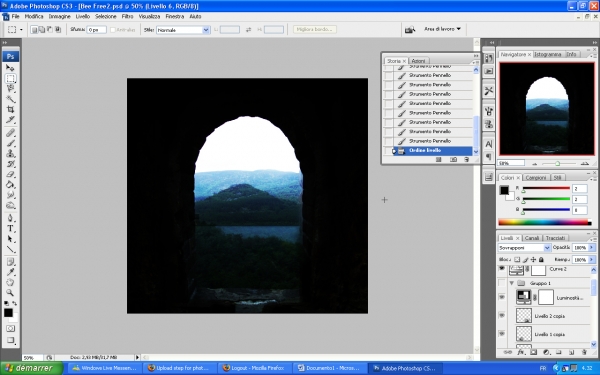Collapse the Gruppo 1 folder
Image resolution: width=600 pixels, height=375 pixels.
pyautogui.click(x=512, y=283)
